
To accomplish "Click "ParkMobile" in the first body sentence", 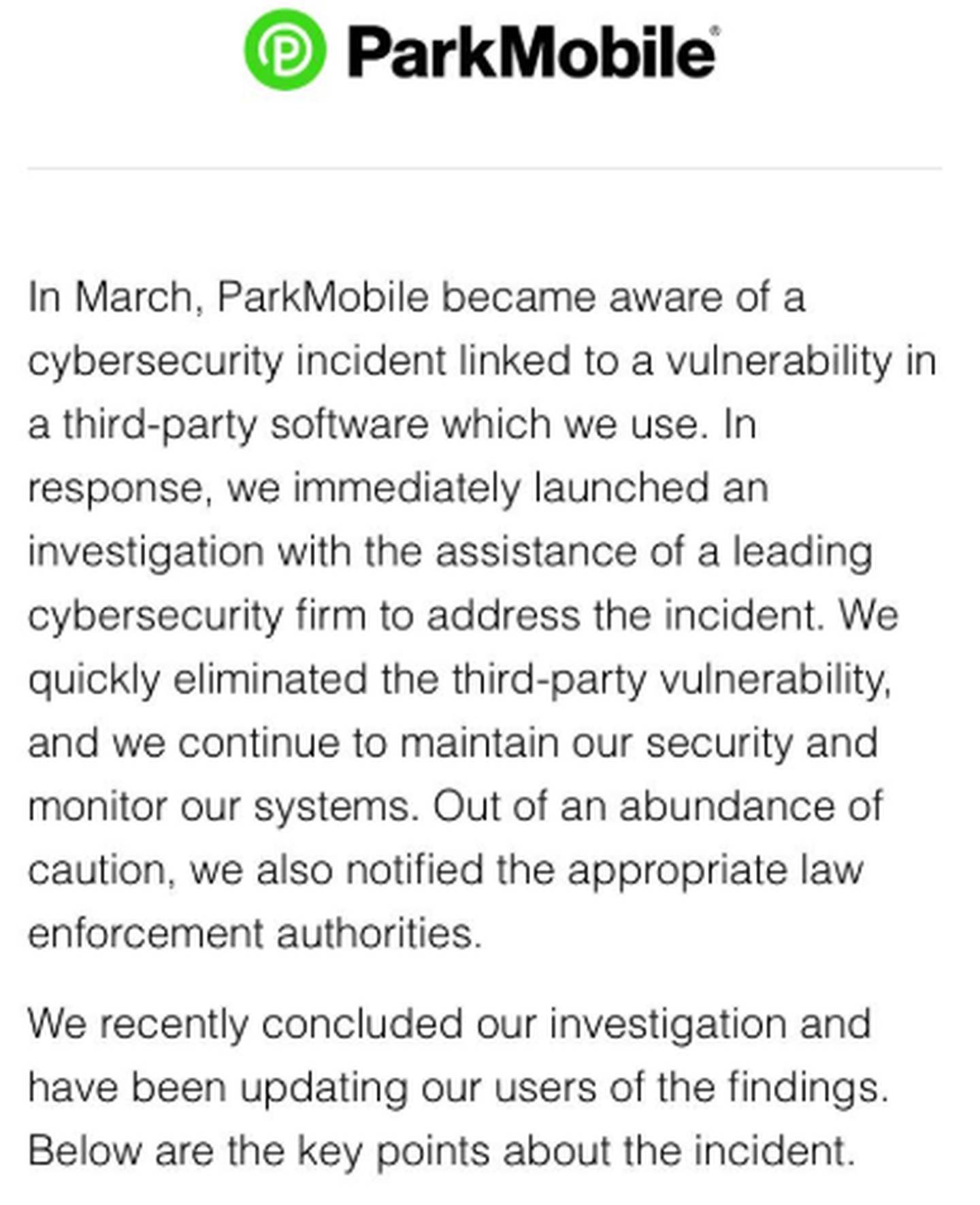I will click(x=323, y=297).
